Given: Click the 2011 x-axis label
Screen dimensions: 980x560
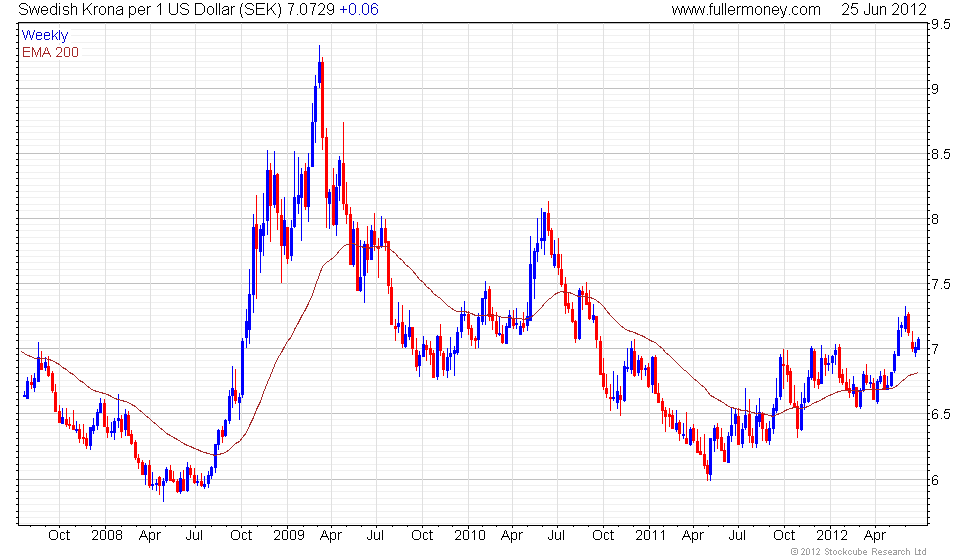Looking at the screenshot, I should (x=651, y=536).
